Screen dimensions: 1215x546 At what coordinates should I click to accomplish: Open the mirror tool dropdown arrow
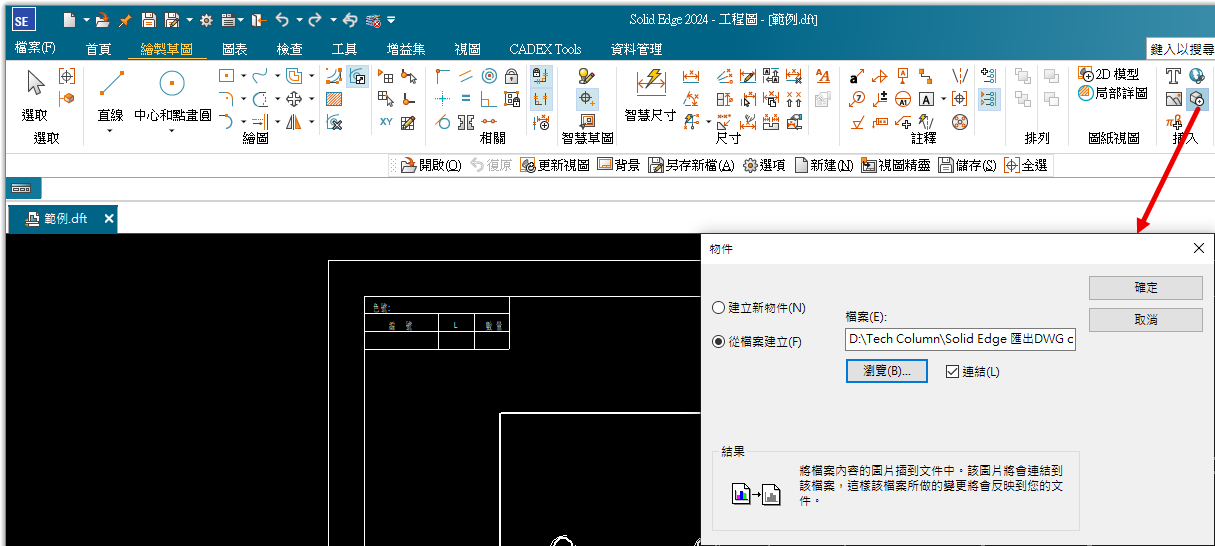click(x=311, y=122)
